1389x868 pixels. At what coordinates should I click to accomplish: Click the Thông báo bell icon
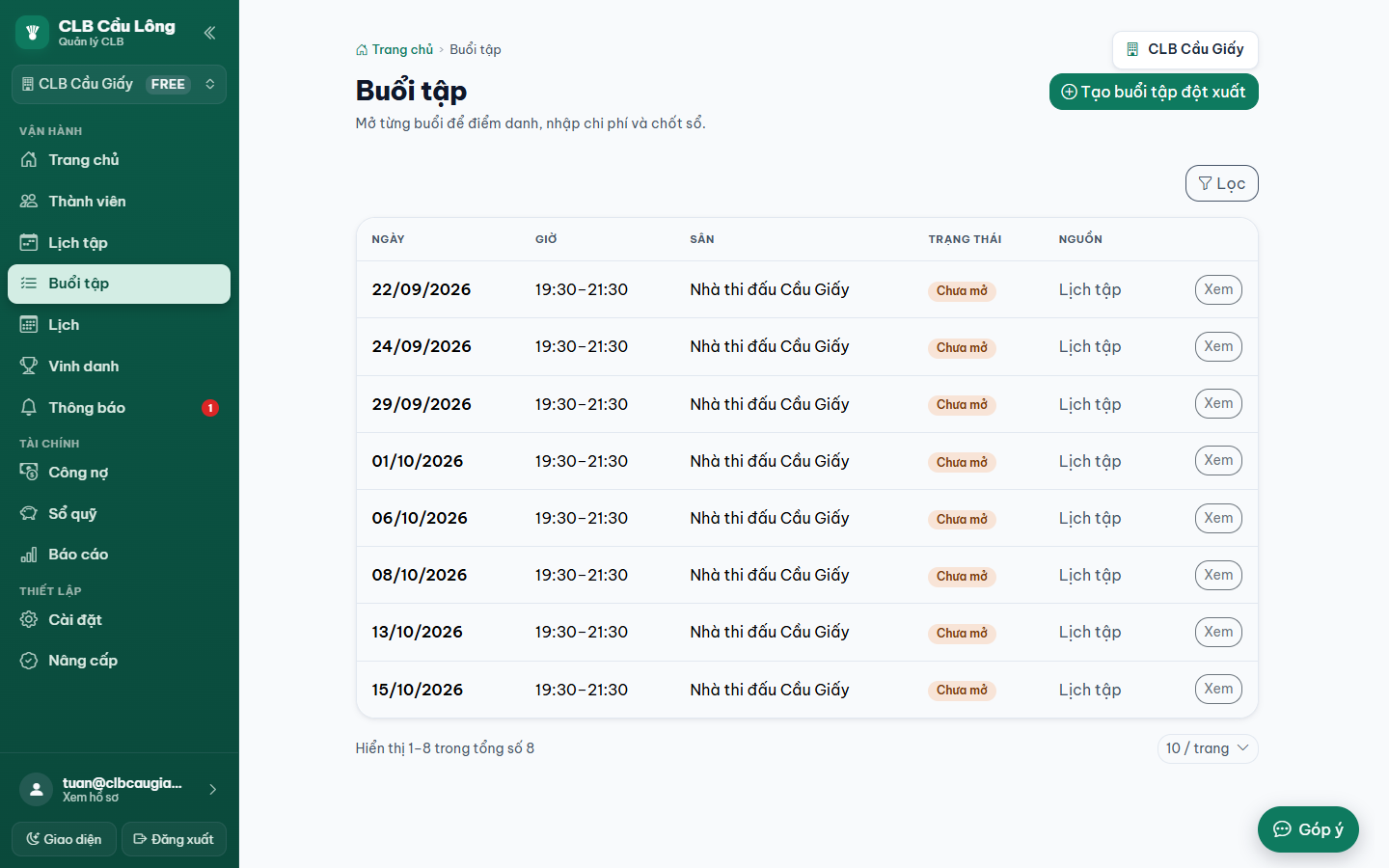pyautogui.click(x=29, y=408)
